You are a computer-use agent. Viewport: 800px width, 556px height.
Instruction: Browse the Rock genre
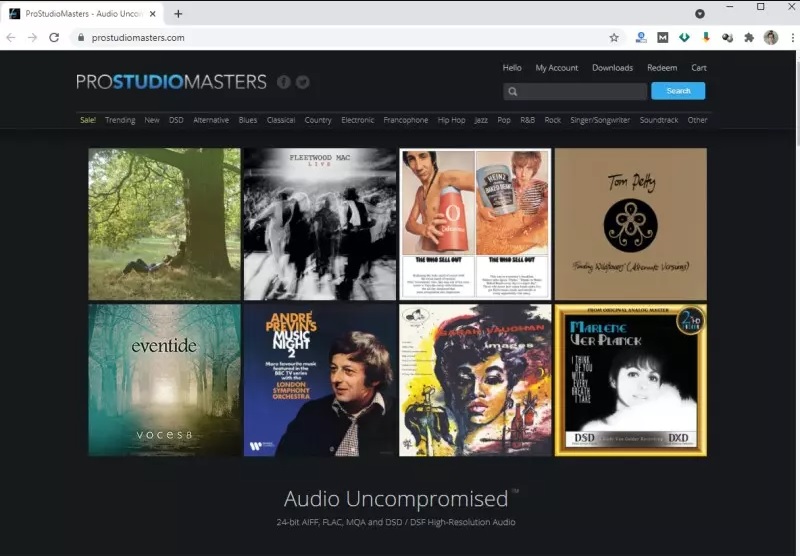pos(552,120)
